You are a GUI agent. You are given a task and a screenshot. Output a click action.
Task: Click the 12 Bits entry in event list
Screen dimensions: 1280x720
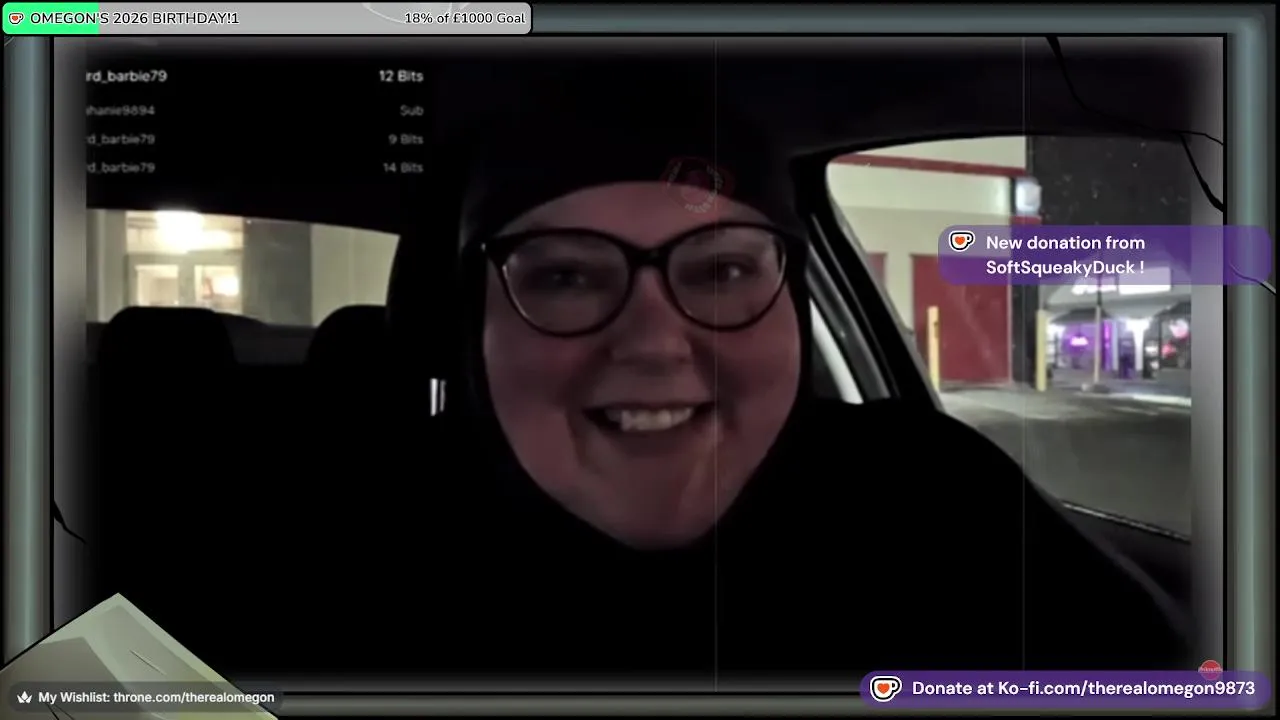pyautogui.click(x=400, y=76)
